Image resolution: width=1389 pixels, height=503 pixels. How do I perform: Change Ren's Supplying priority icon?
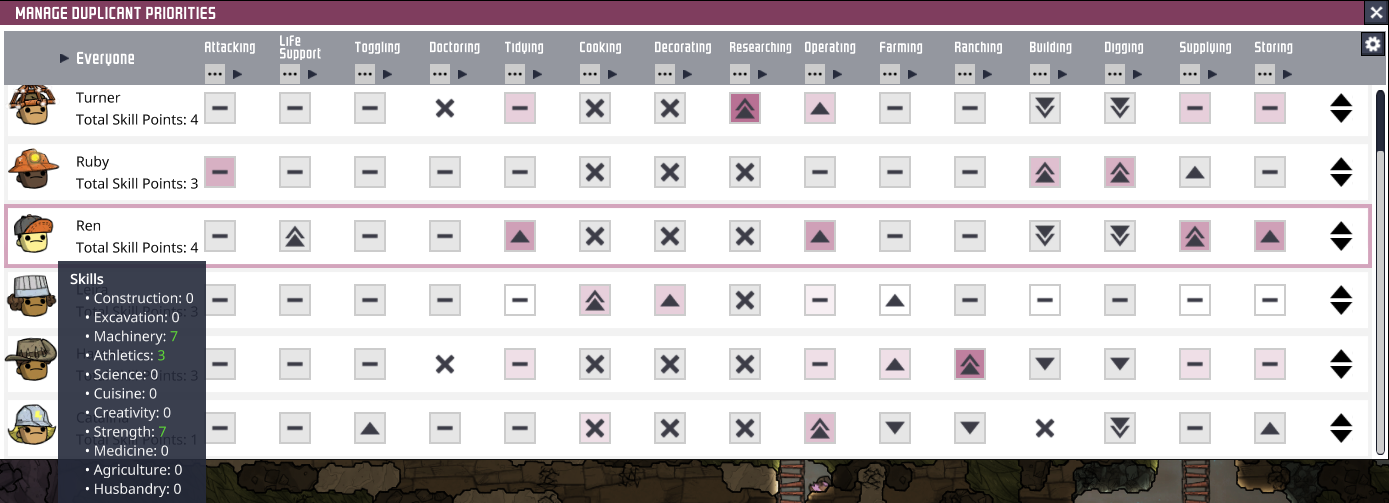click(x=1195, y=236)
